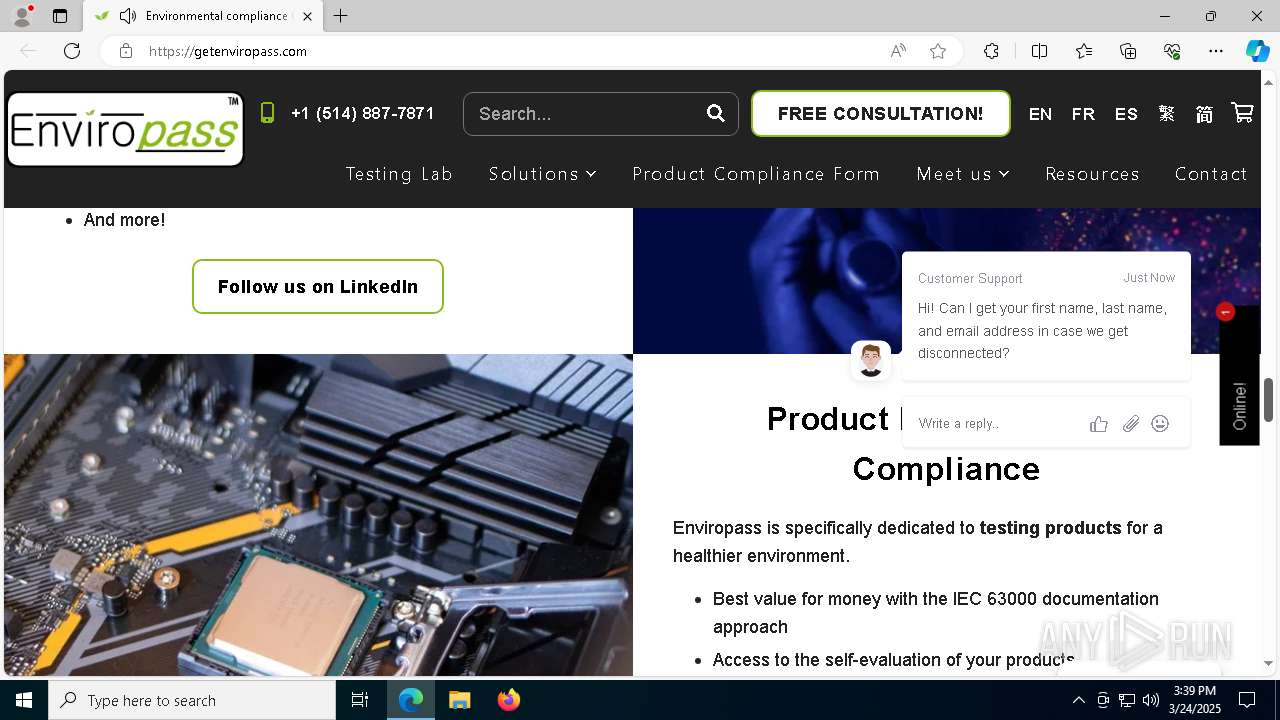
Task: Open Contact menu item
Action: pyautogui.click(x=1211, y=174)
